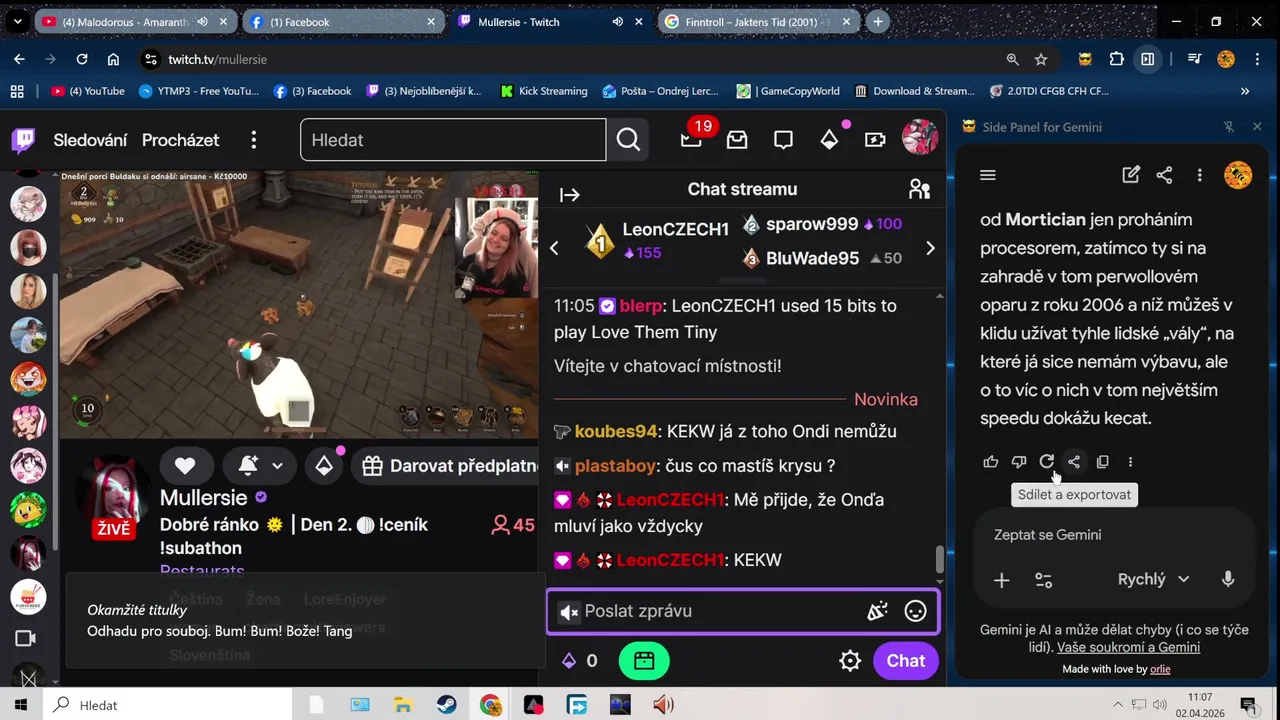Open Twitch notifications inbox with 19 badge
This screenshot has height=720, width=1280.
[x=692, y=140]
